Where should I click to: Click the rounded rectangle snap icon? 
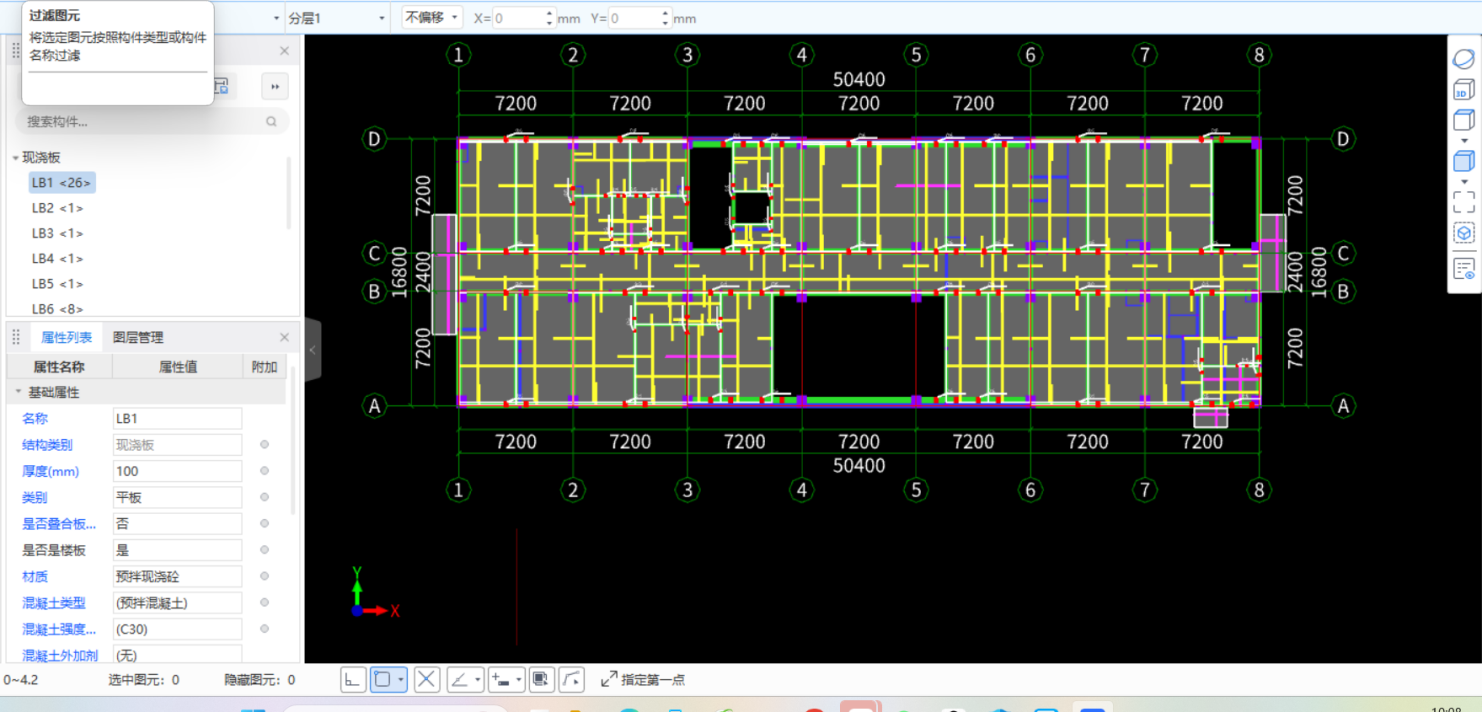click(382, 679)
